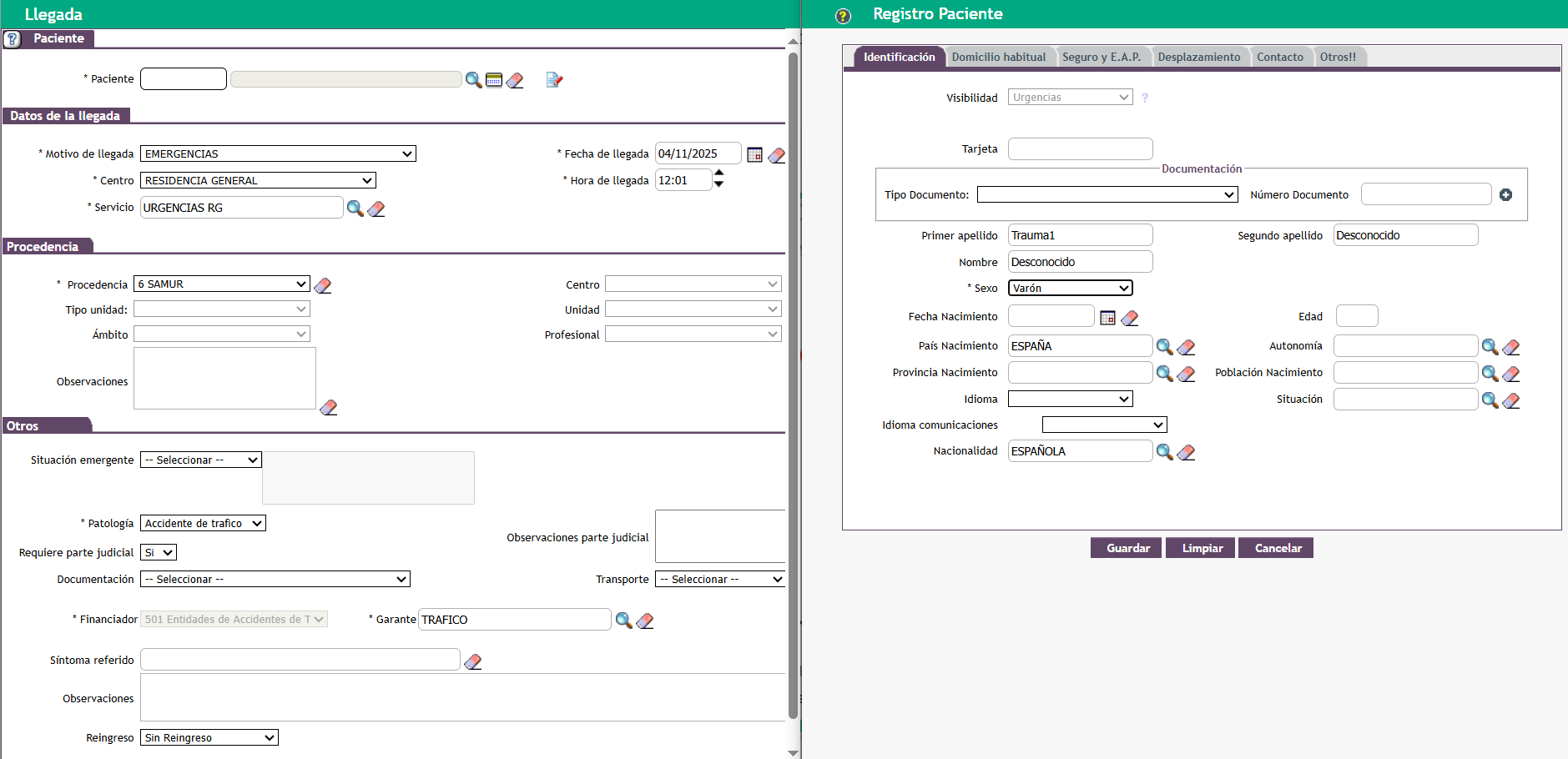1568x759 pixels.
Task: Click the Garante search magnifier icon
Action: [623, 621]
